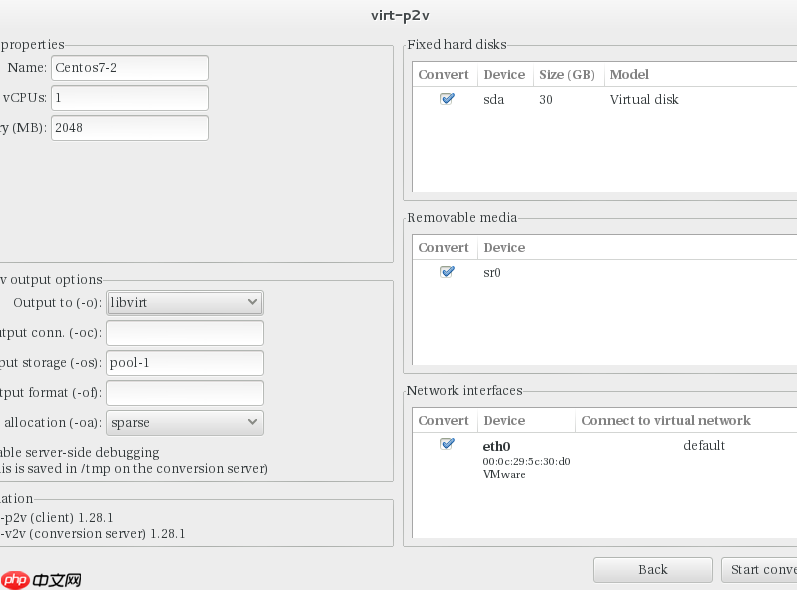Uncheck the Convert checkbox for eth0 interface
This screenshot has width=797, height=590.
(x=447, y=444)
